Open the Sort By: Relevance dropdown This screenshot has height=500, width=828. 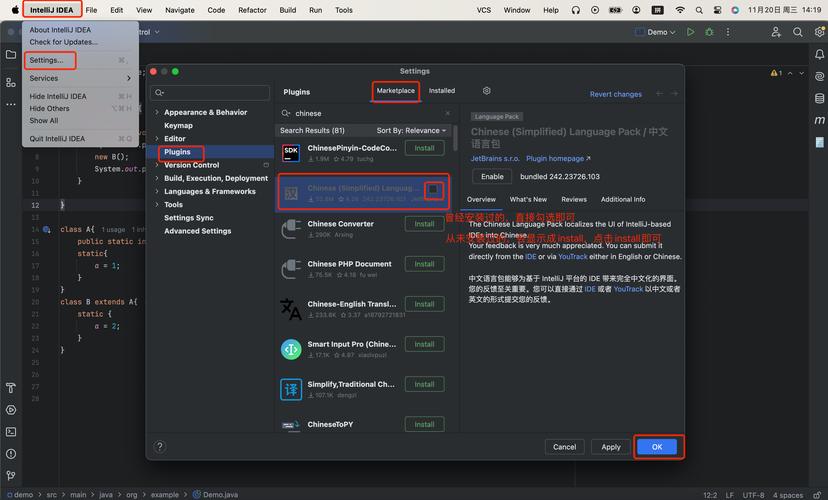pos(411,130)
